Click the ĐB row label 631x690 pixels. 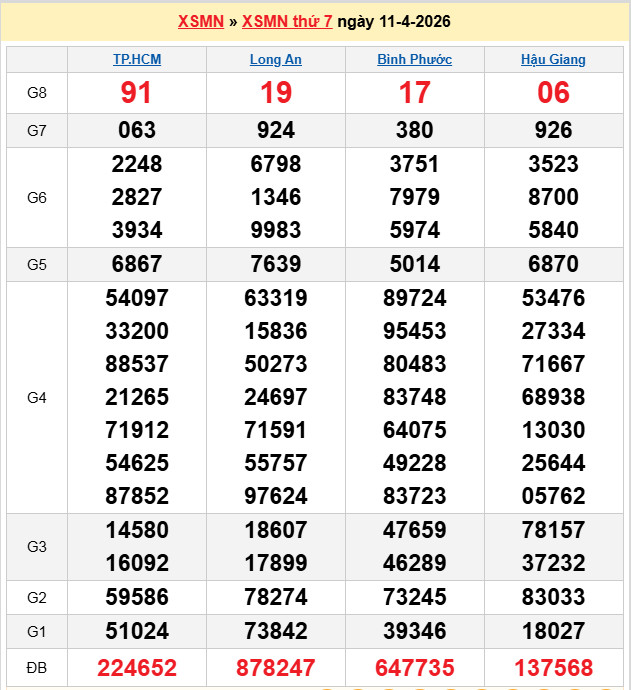(x=37, y=668)
